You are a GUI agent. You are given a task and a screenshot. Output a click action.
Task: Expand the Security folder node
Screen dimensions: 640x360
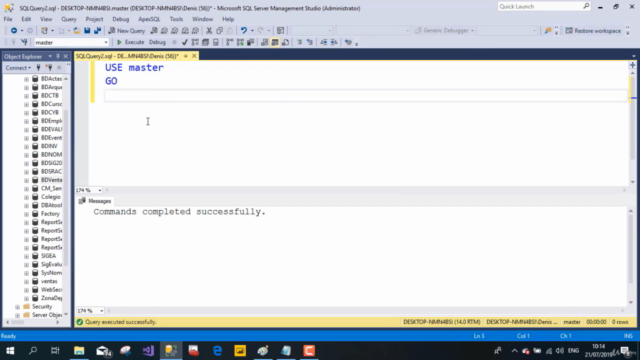coord(18,307)
